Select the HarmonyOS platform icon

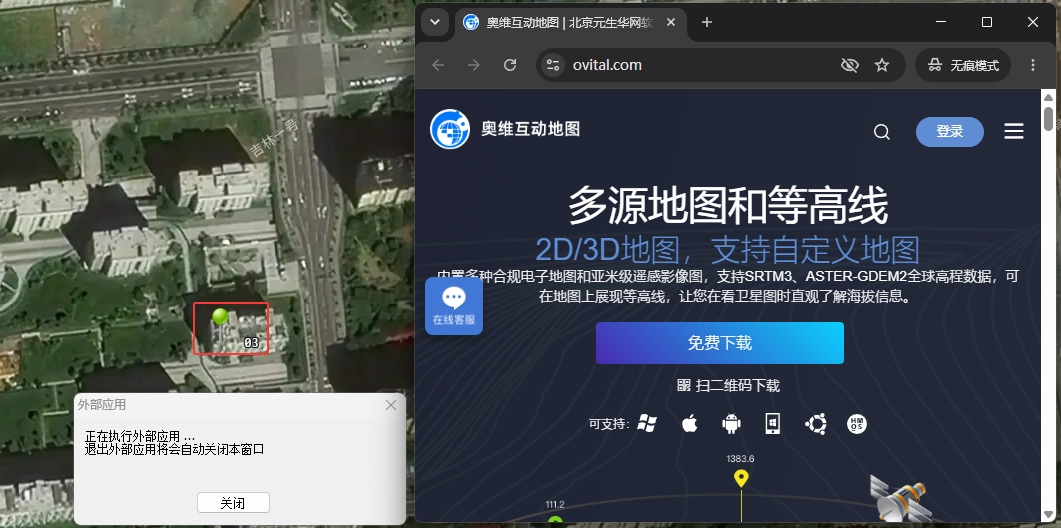pos(857,424)
